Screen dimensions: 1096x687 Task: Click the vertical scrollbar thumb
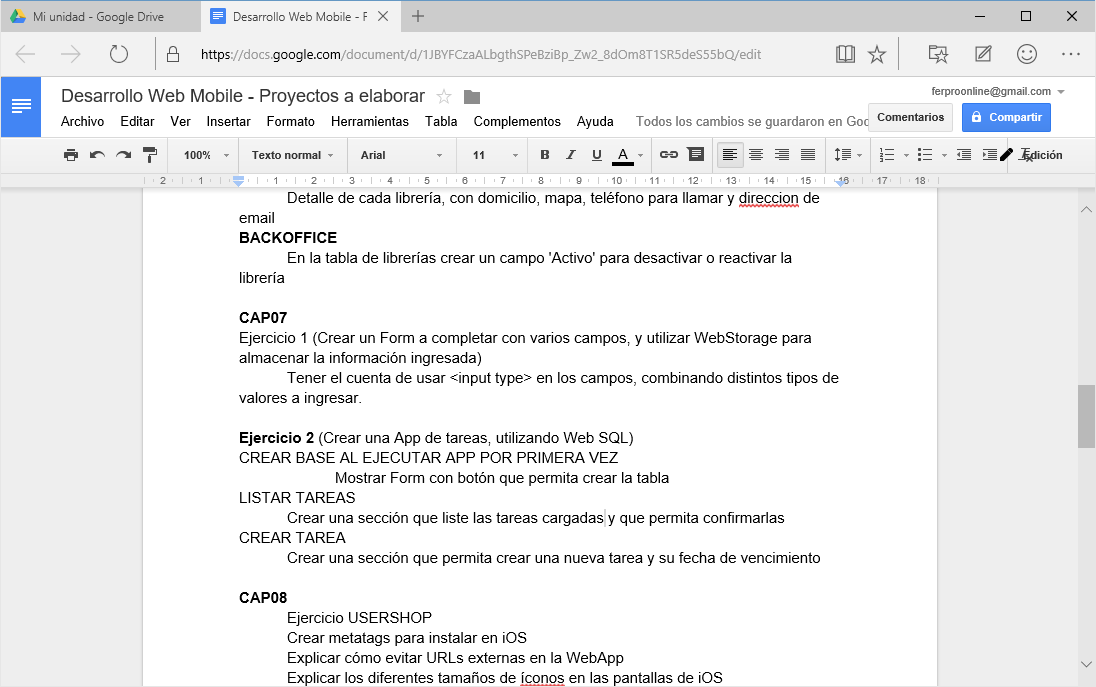click(1086, 416)
